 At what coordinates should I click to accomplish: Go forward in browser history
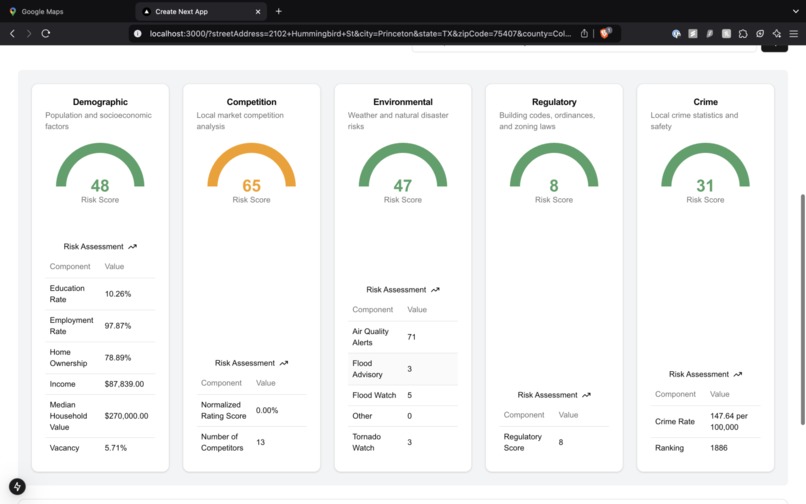coord(29,33)
